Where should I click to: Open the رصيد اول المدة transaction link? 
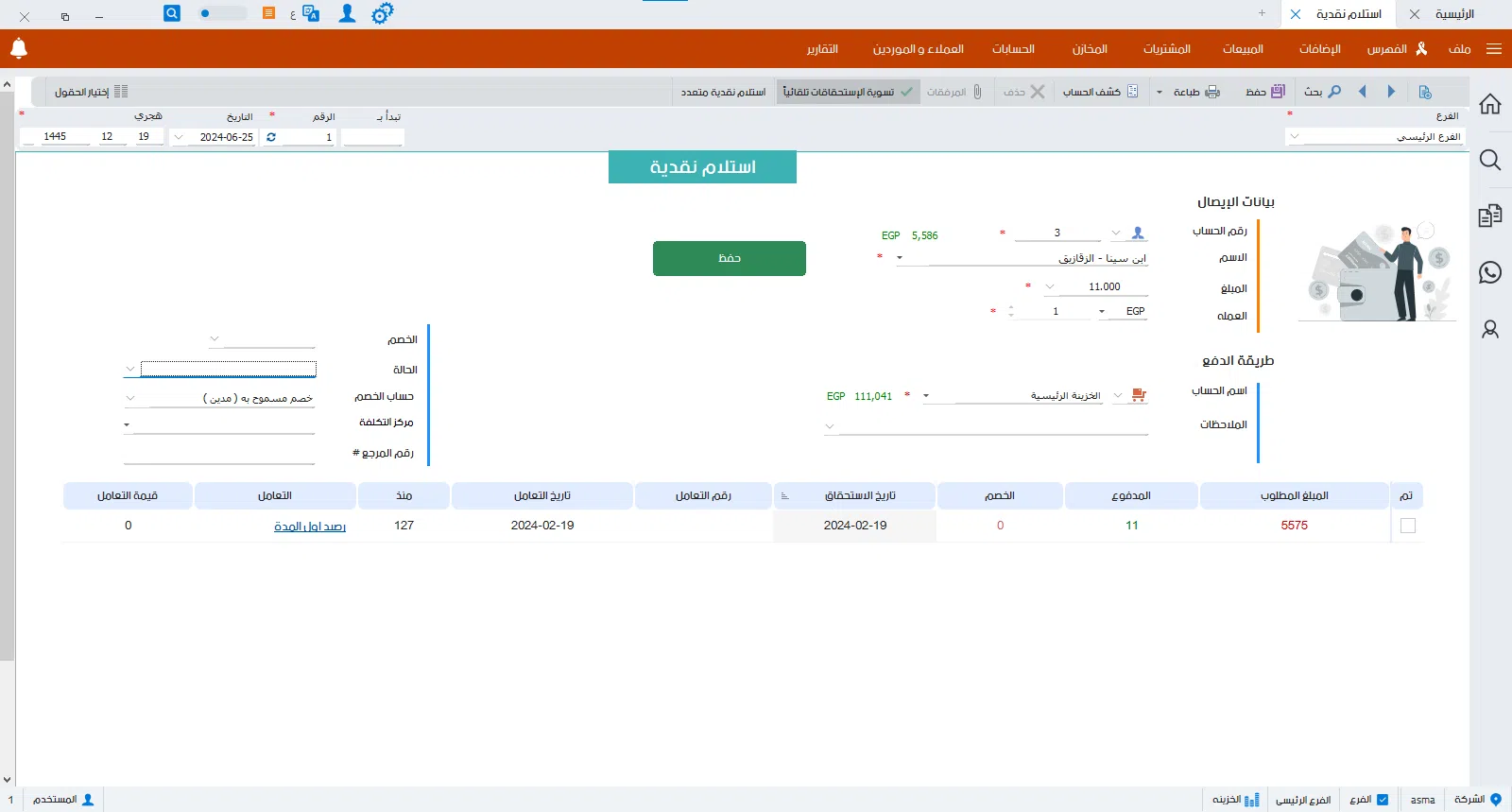pos(310,527)
